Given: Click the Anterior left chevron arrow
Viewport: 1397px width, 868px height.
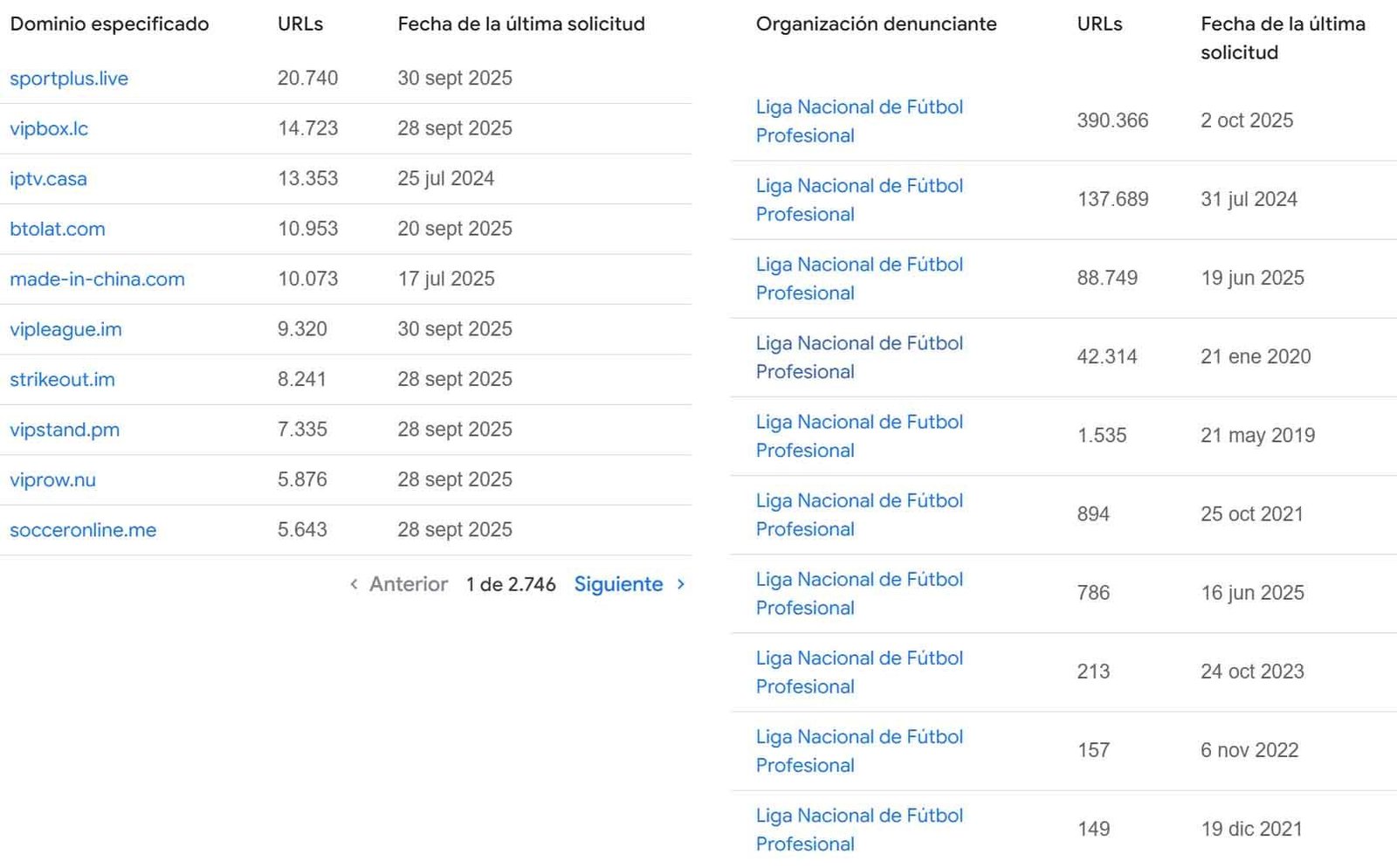Looking at the screenshot, I should pos(354,584).
